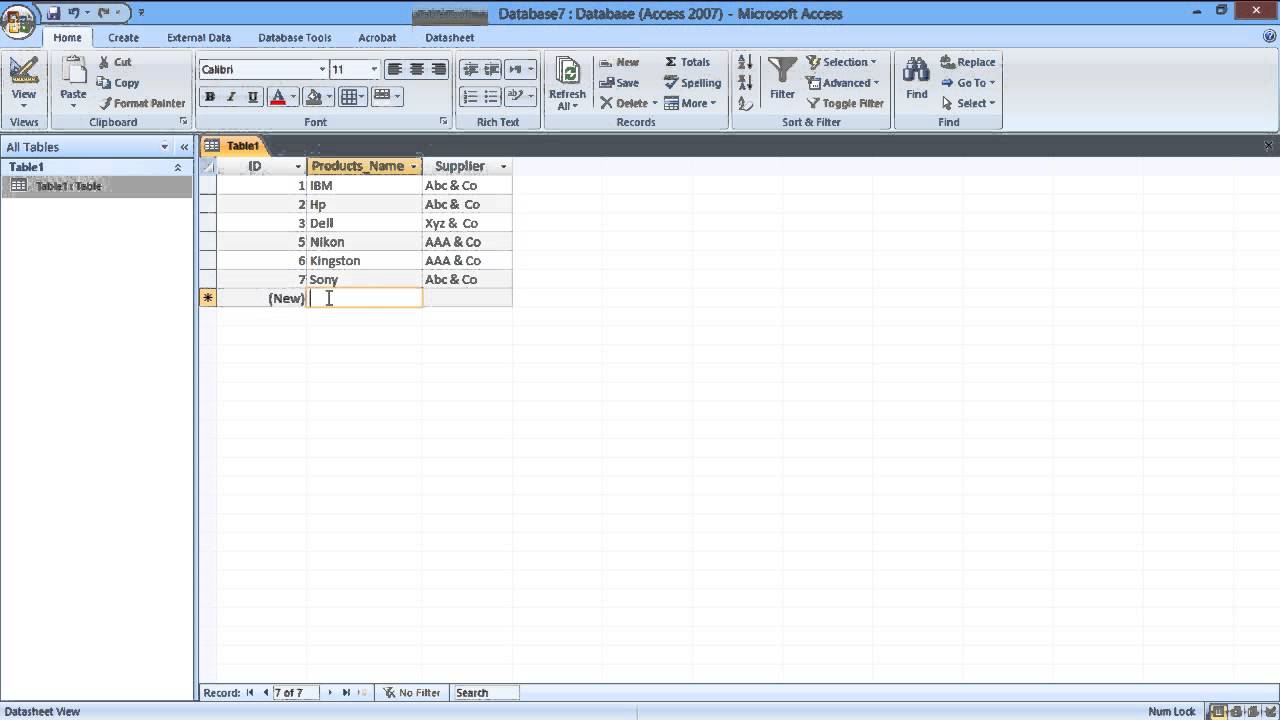The height and width of the screenshot is (720, 1280).
Task: Save the record using ribbon Save
Action: 619,83
